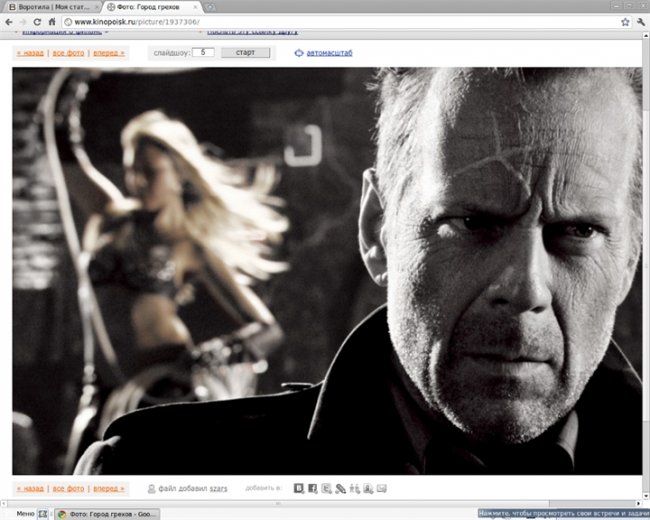Click the automatic scale magnifier icon

click(x=298, y=53)
